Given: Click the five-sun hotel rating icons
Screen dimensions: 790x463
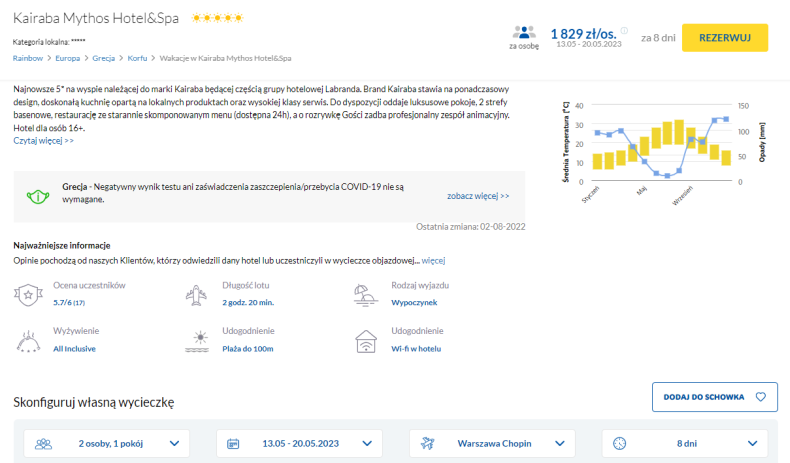Looking at the screenshot, I should tap(217, 18).
